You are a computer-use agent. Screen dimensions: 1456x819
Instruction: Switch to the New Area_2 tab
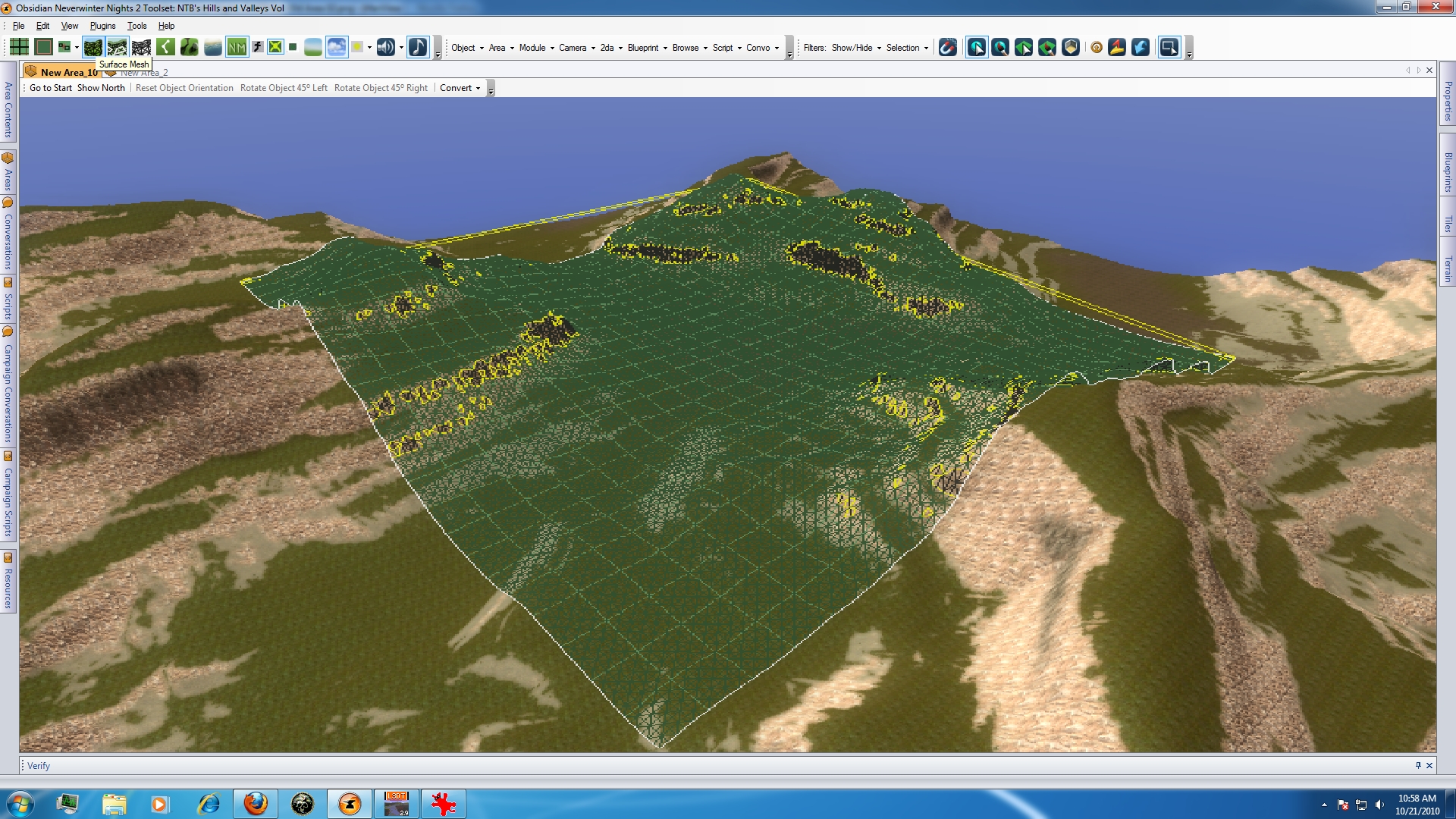143,73
